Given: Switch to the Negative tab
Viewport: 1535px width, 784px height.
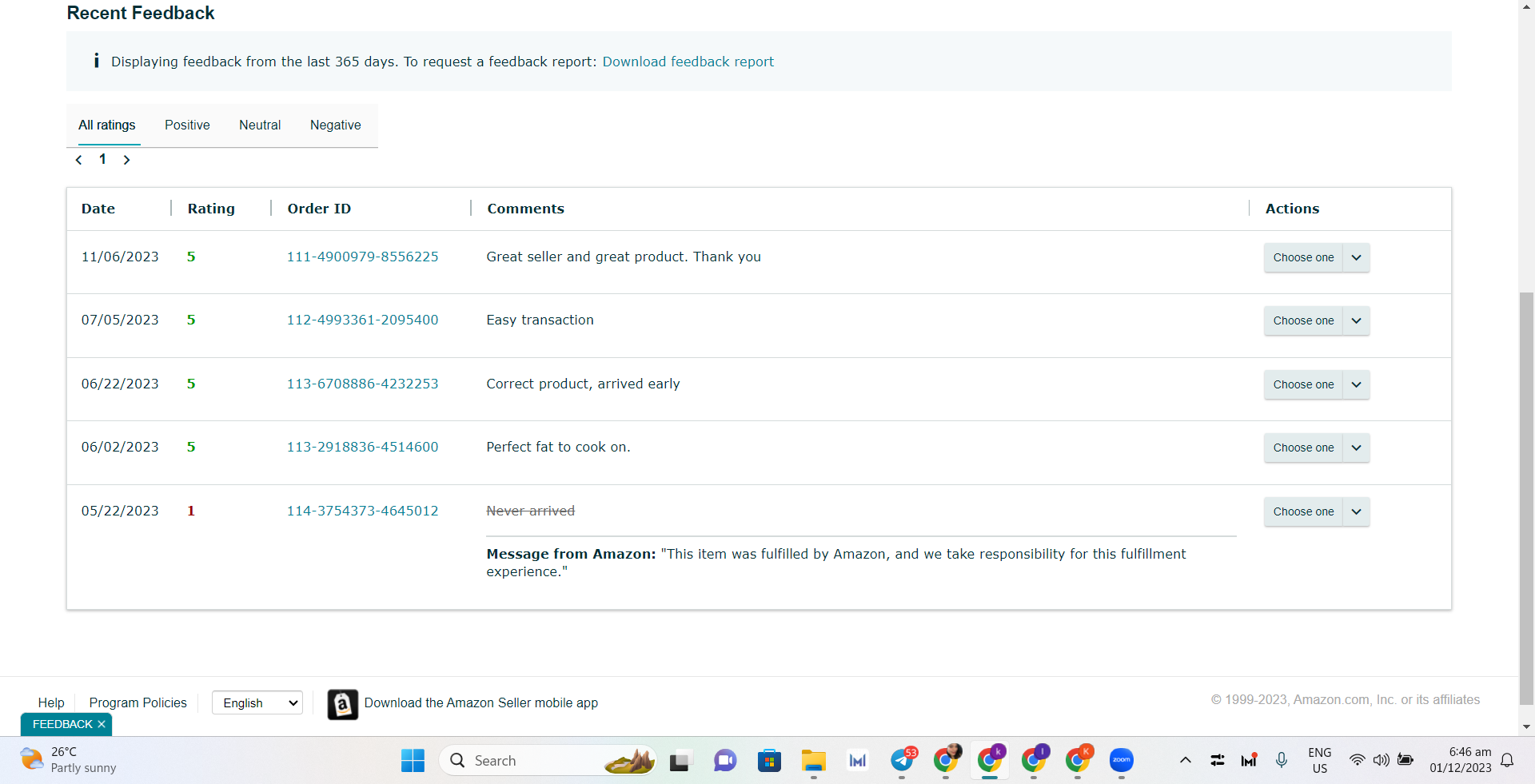Looking at the screenshot, I should 336,125.
